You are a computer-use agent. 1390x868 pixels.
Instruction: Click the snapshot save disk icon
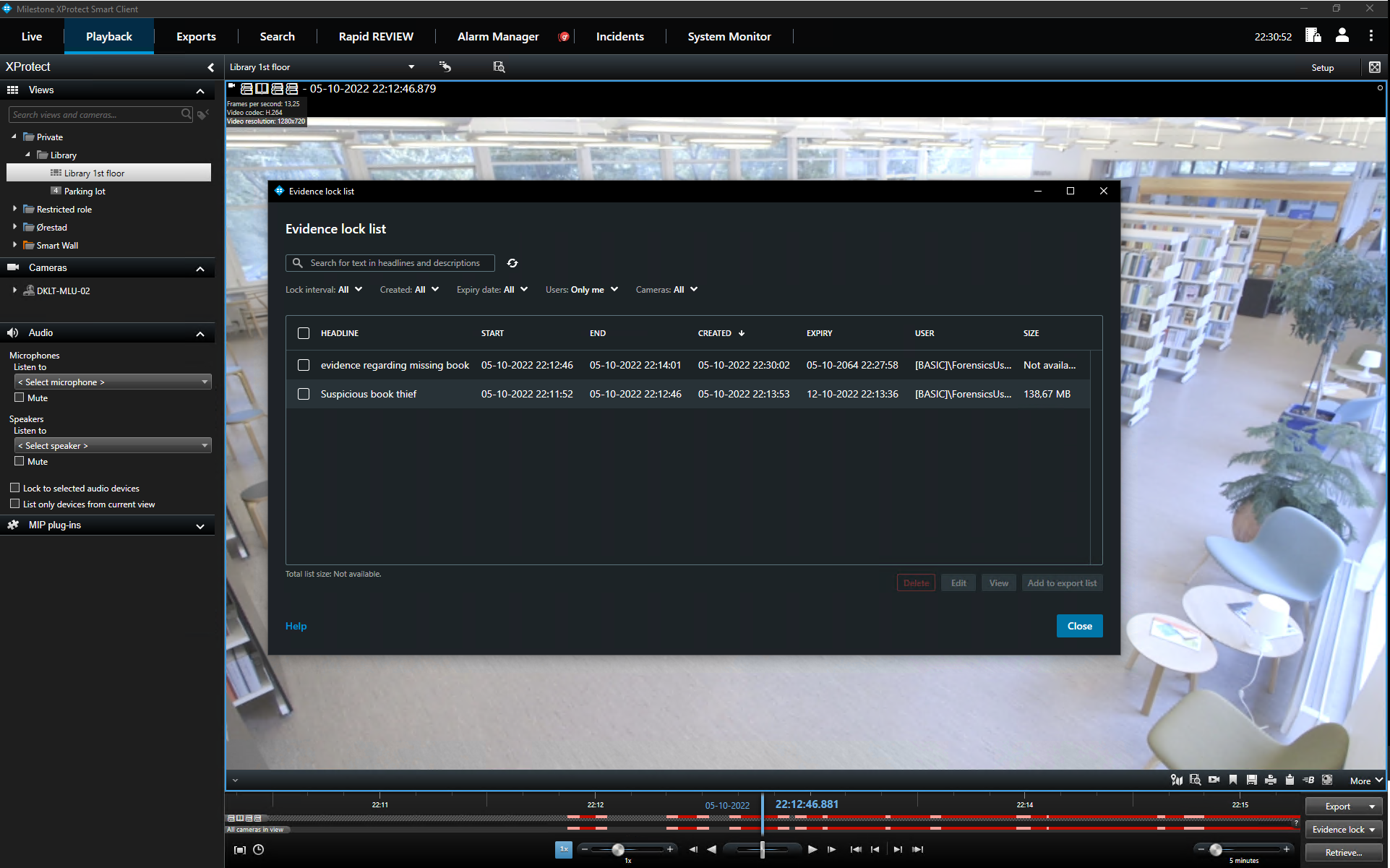[x=1252, y=780]
